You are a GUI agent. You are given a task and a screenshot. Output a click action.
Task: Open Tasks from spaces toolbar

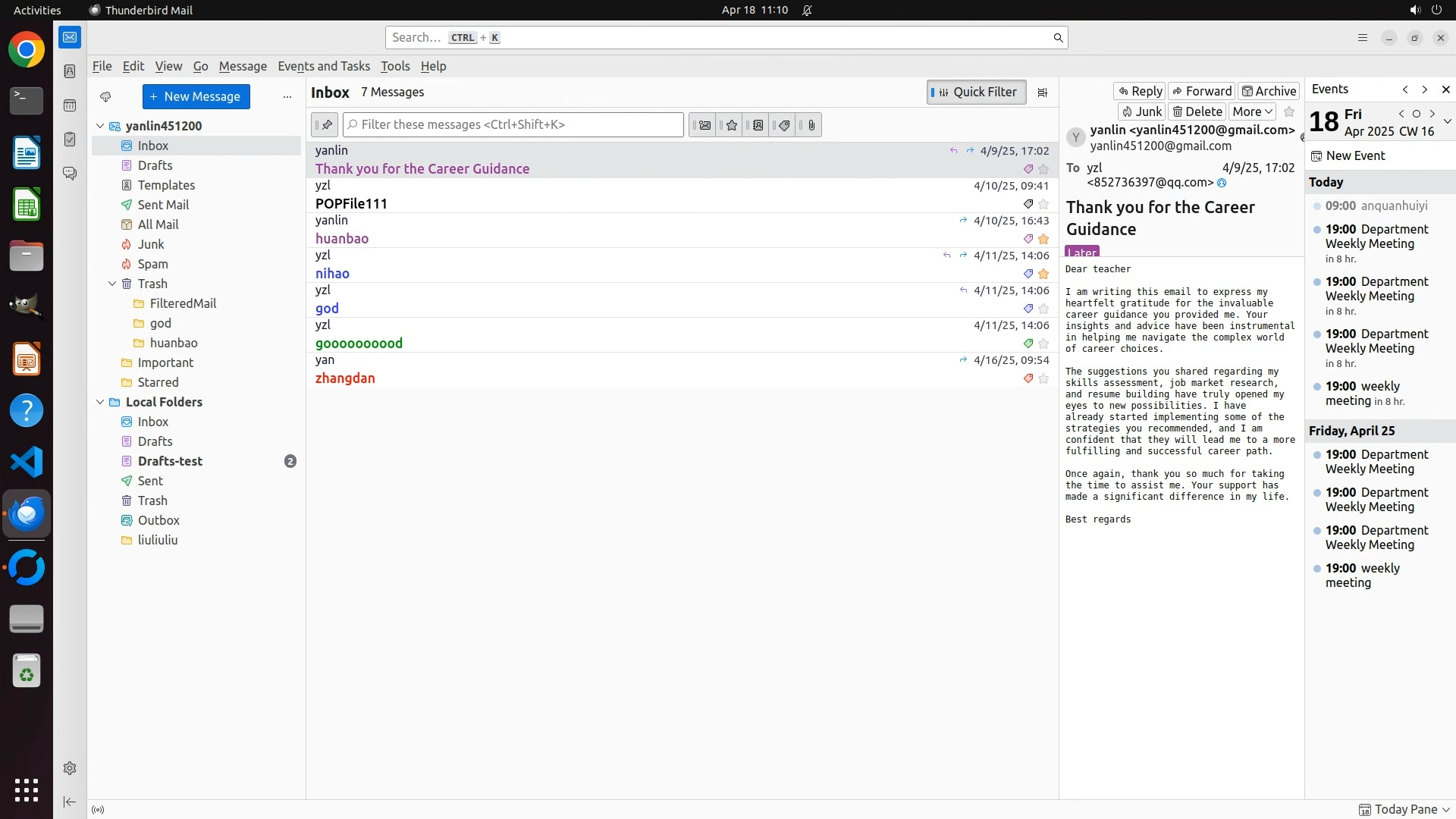click(70, 140)
